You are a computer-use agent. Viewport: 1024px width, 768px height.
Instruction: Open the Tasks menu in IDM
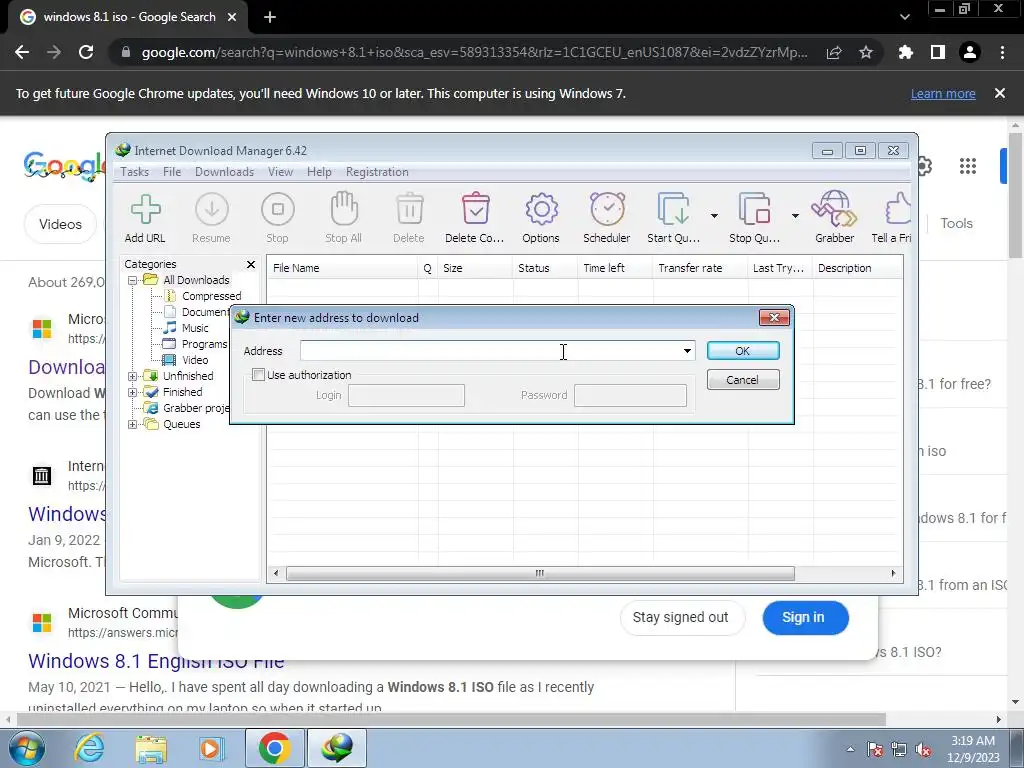135,172
